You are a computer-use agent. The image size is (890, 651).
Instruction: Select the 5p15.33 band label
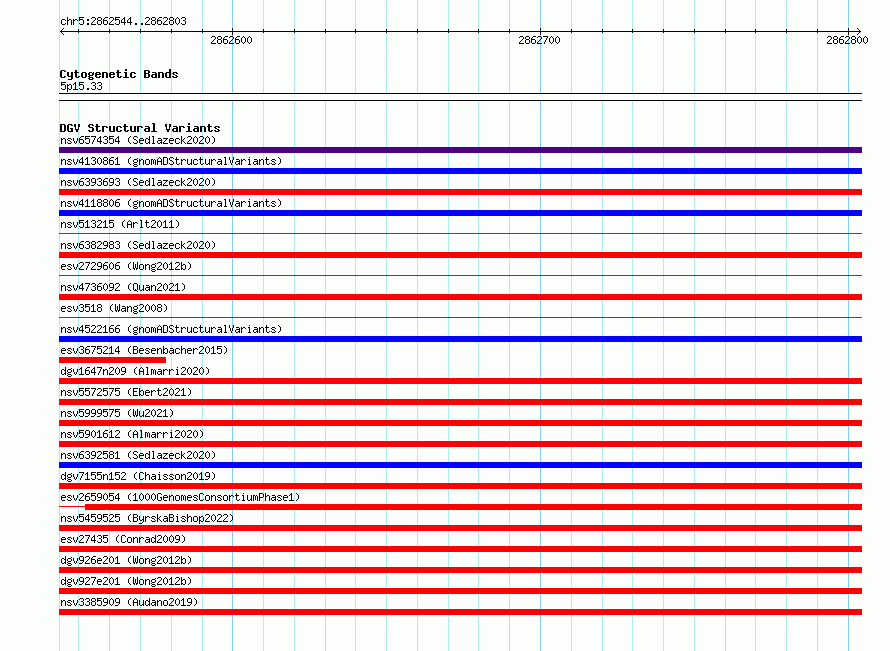(81, 86)
